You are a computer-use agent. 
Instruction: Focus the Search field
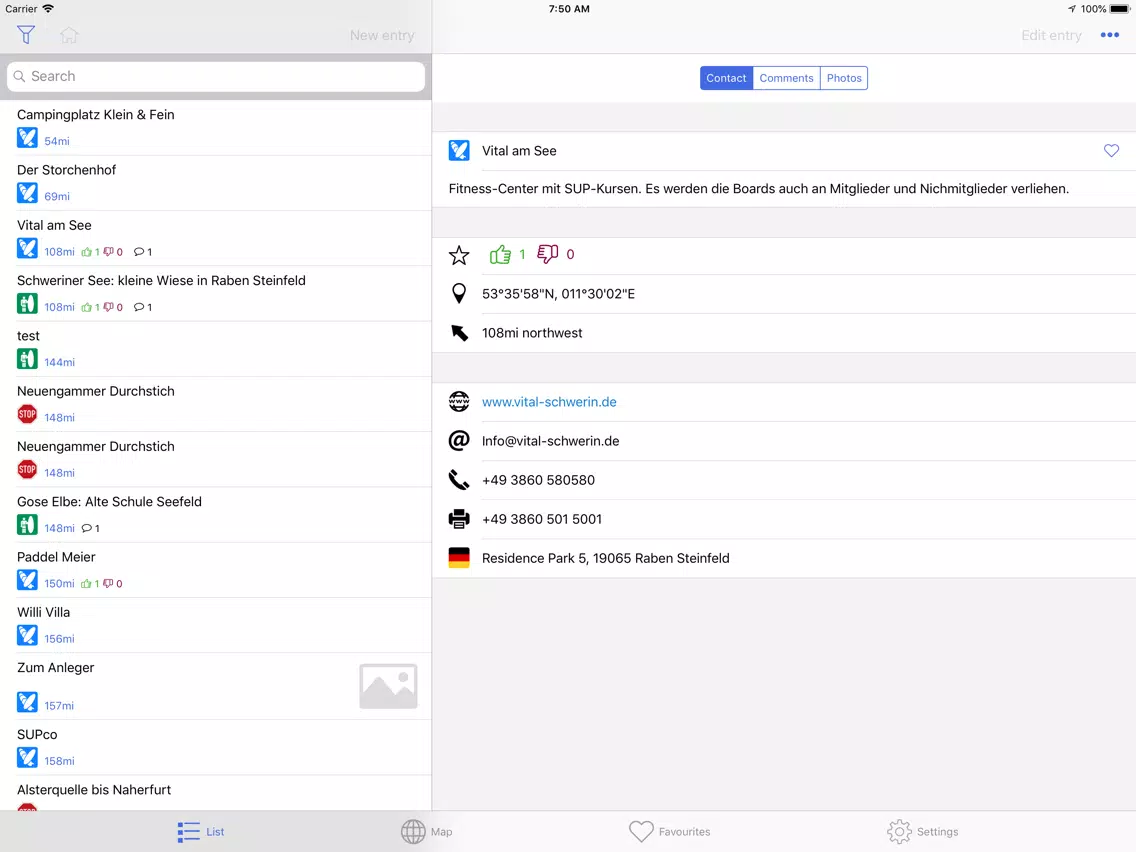(216, 77)
